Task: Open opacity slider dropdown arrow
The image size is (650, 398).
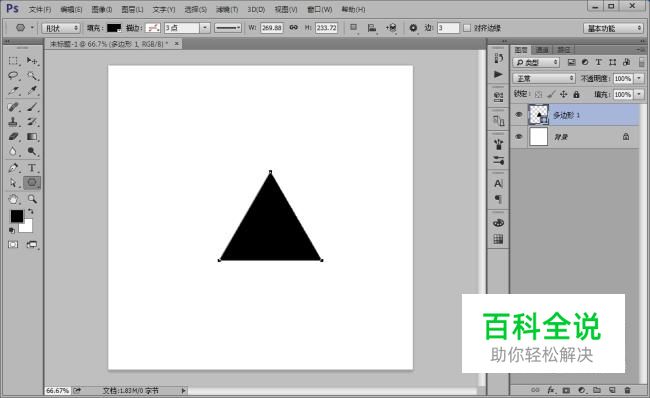Action: (x=639, y=78)
